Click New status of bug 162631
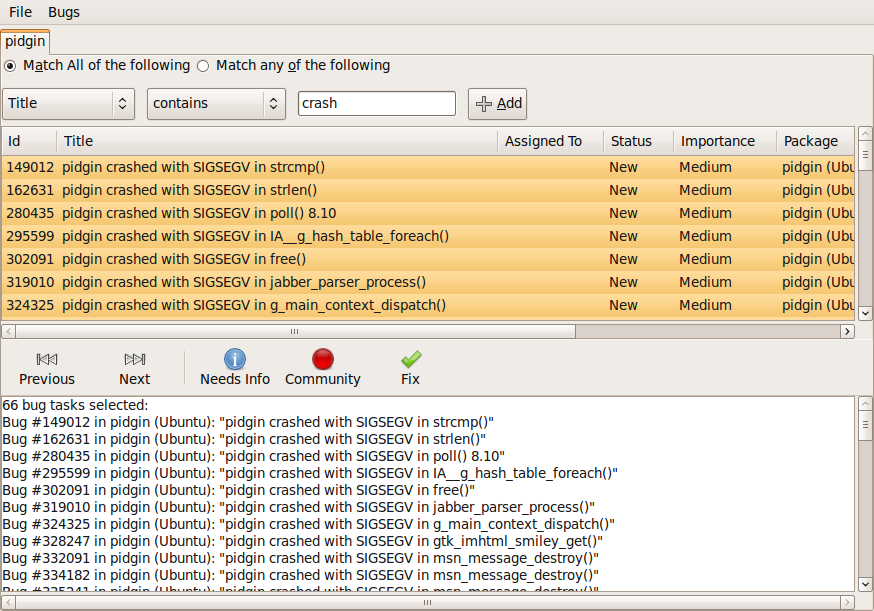Viewport: 874px width, 611px height. (623, 190)
